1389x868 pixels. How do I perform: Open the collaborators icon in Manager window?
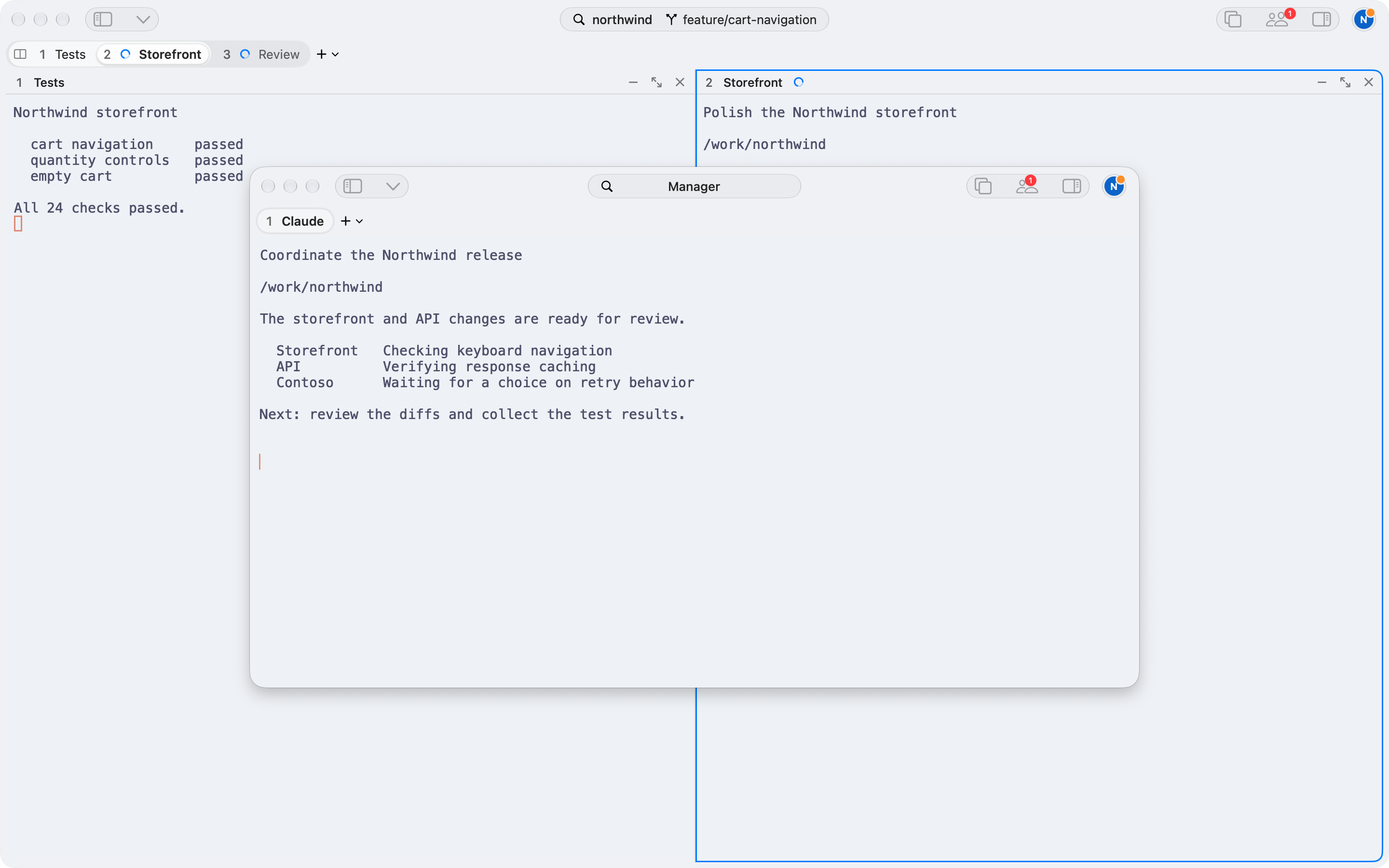[1027, 185]
